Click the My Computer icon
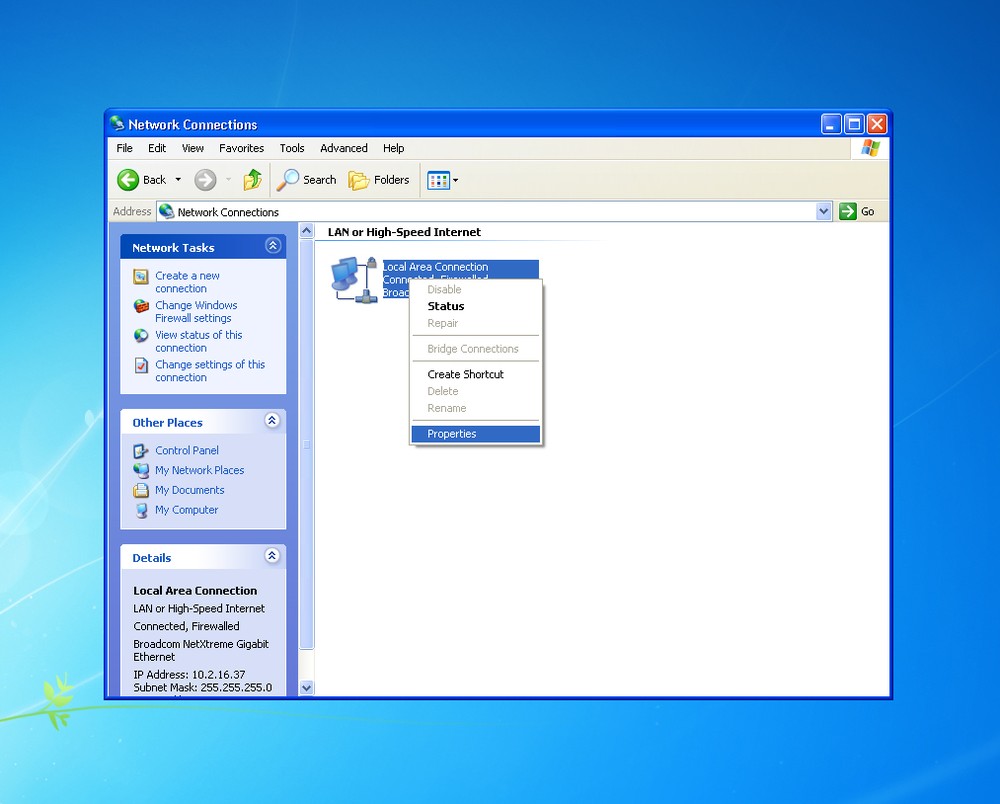Viewport: 1000px width, 804px height. 140,510
